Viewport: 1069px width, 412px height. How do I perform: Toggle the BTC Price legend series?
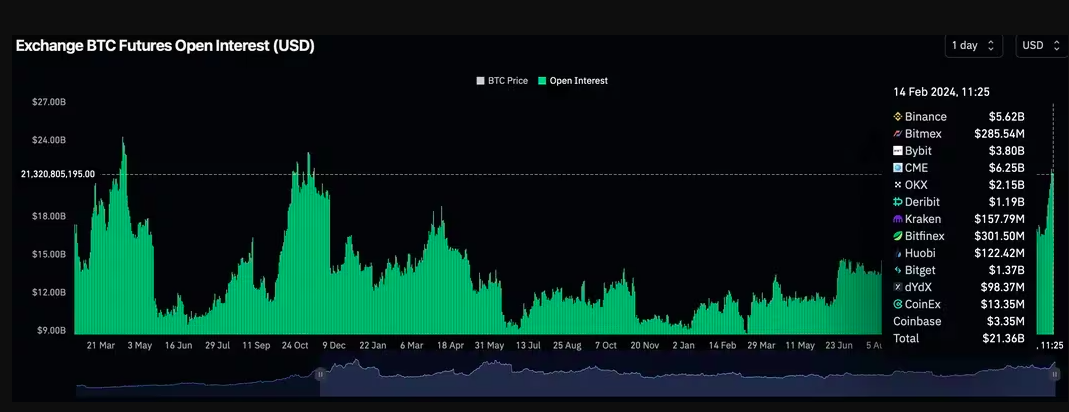point(502,80)
